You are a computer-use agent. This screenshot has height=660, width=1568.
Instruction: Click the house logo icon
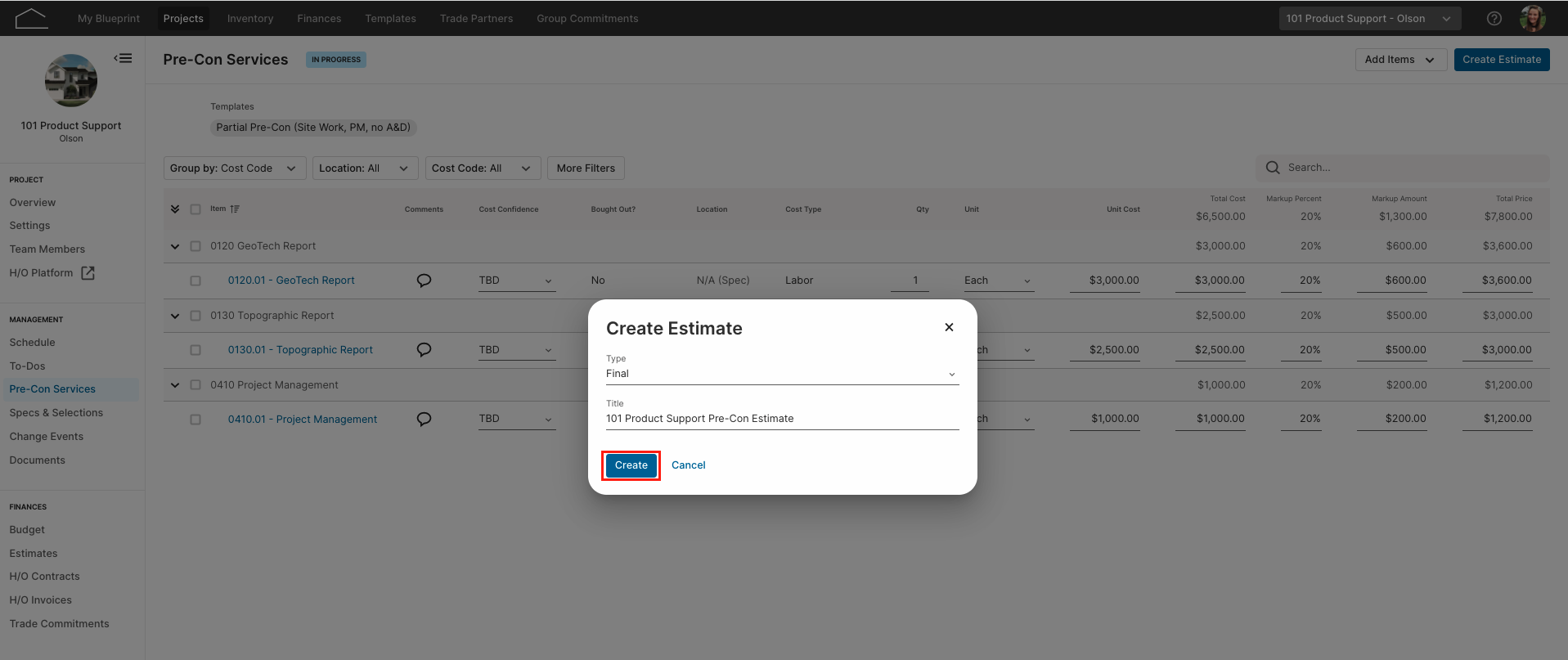point(31,18)
